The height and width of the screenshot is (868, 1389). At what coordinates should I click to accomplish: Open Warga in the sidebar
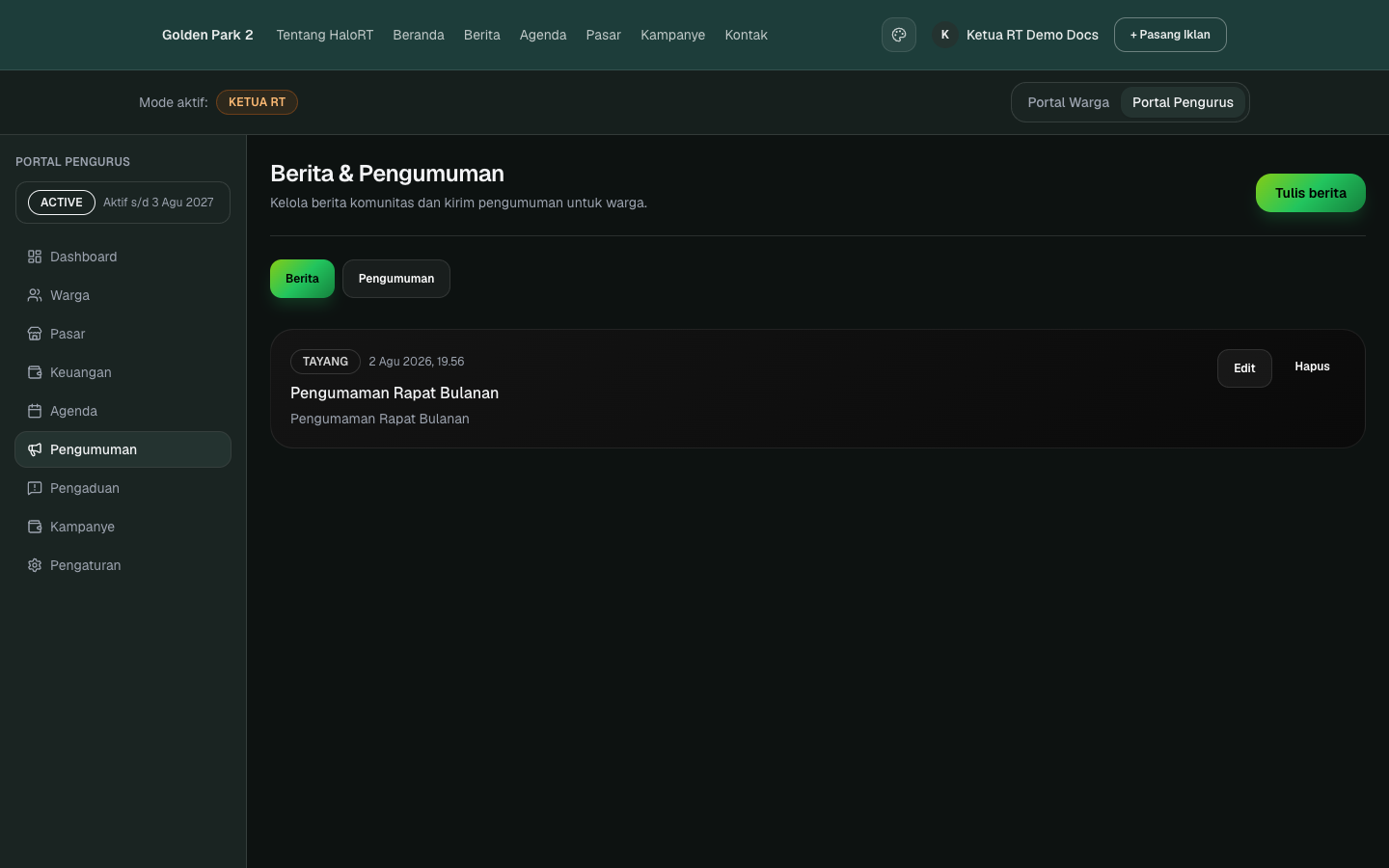coord(123,295)
